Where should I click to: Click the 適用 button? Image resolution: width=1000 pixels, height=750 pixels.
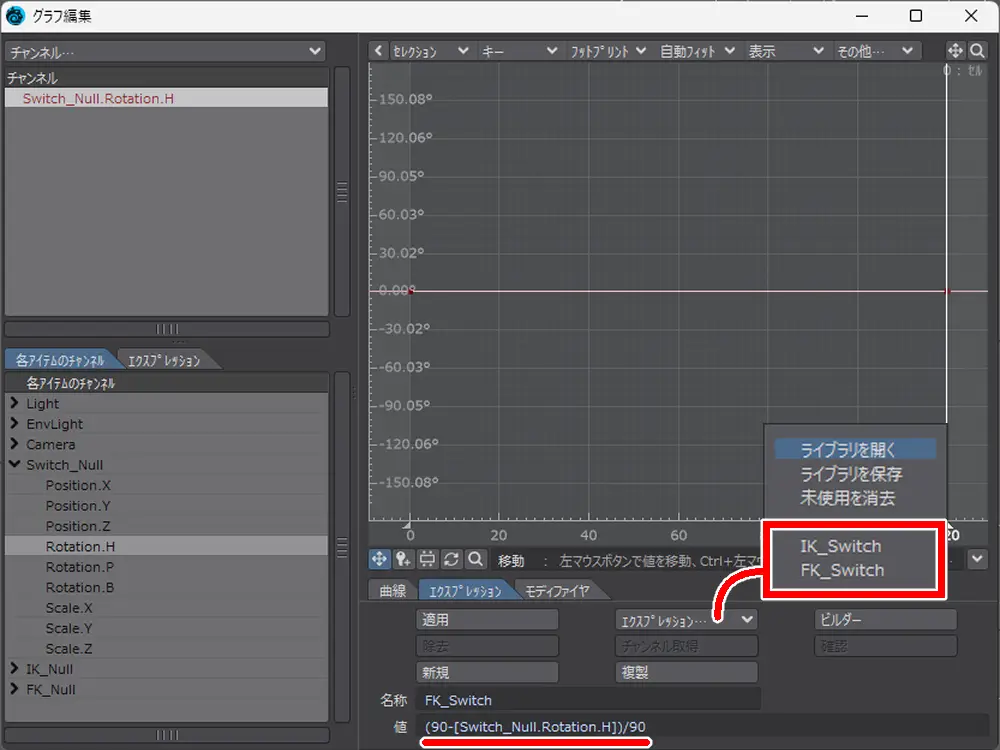click(487, 620)
